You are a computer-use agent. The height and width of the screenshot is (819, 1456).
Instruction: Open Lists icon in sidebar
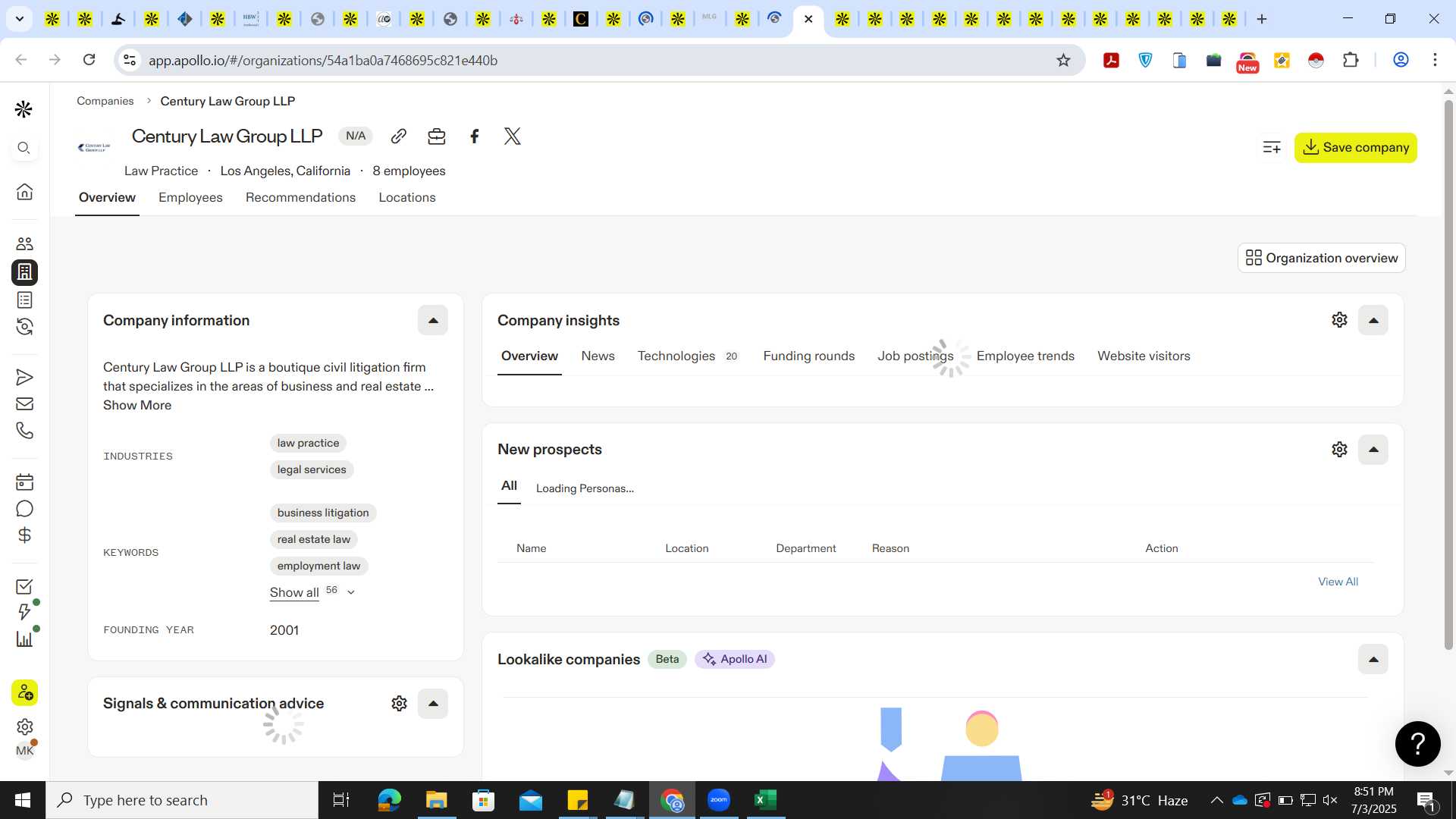(24, 300)
